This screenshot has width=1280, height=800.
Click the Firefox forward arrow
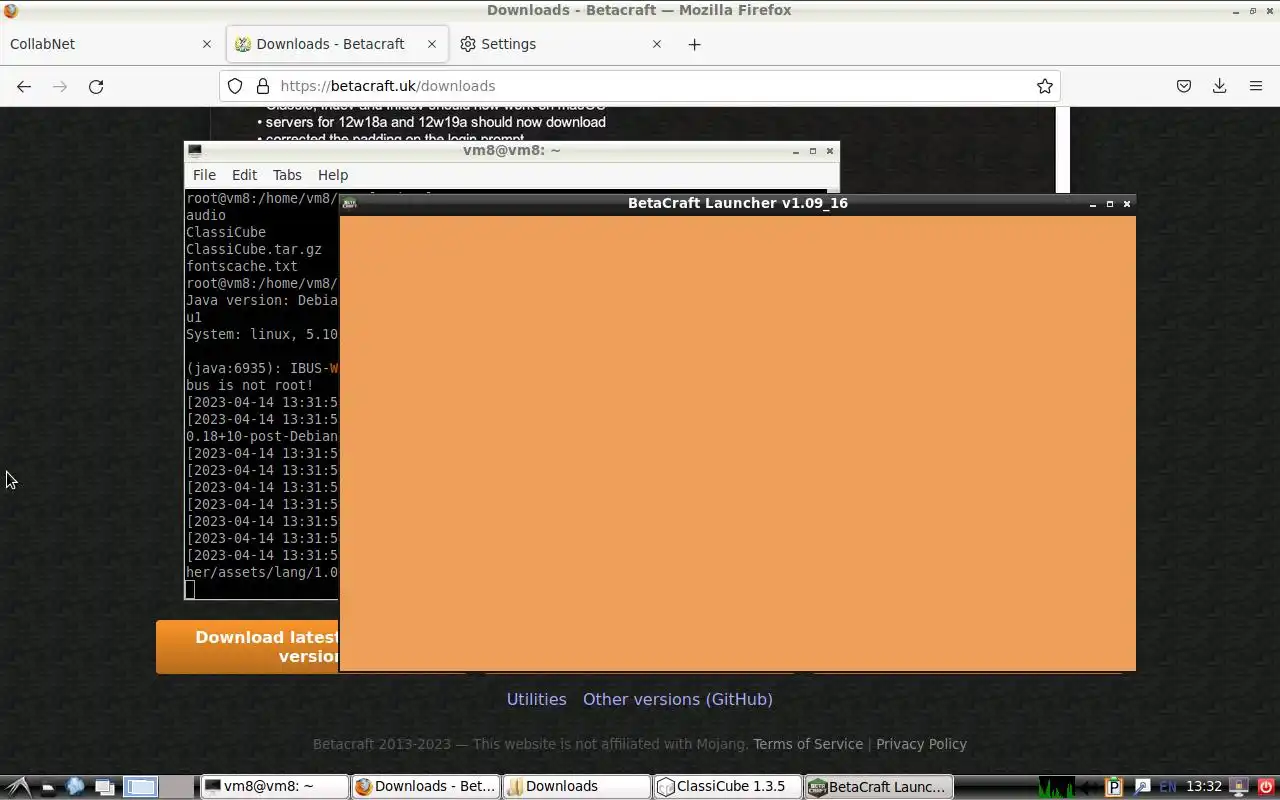pos(60,86)
